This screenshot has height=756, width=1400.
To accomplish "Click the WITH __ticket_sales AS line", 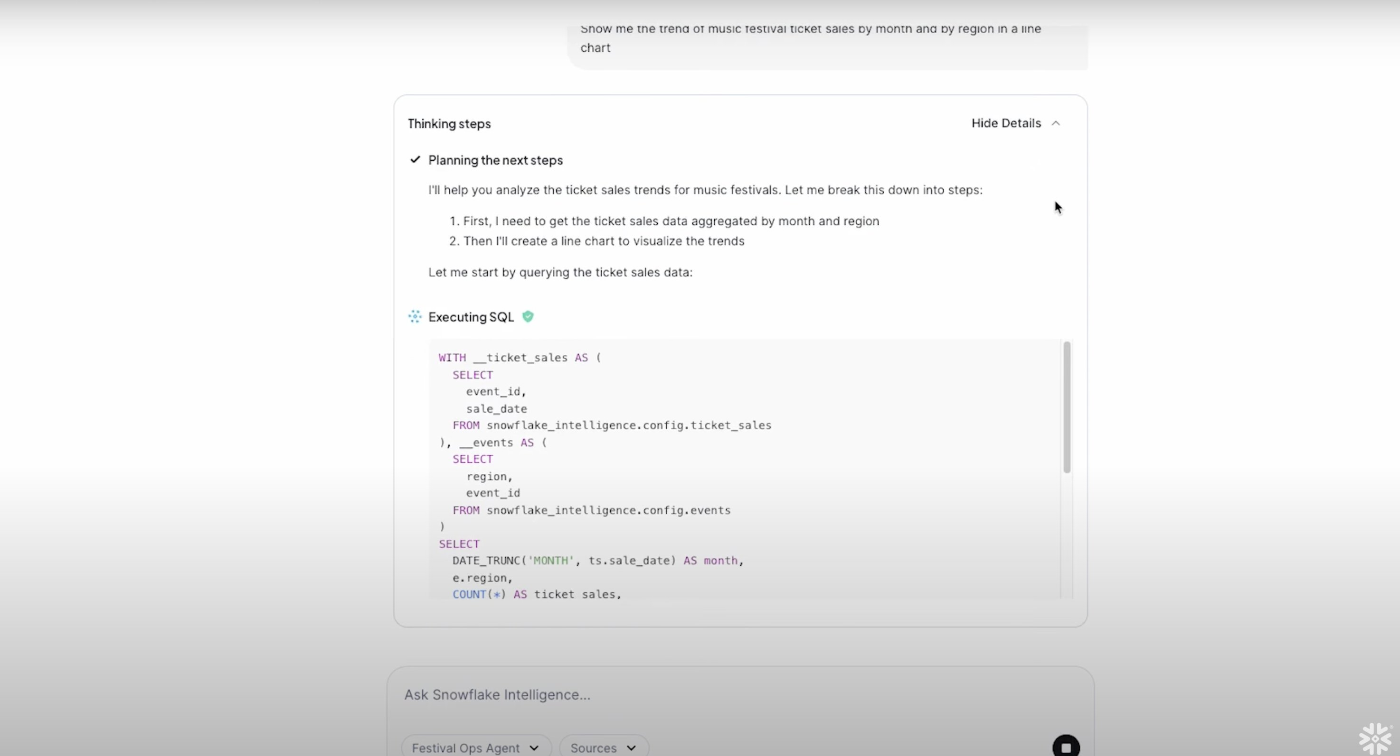I will click(x=520, y=357).
